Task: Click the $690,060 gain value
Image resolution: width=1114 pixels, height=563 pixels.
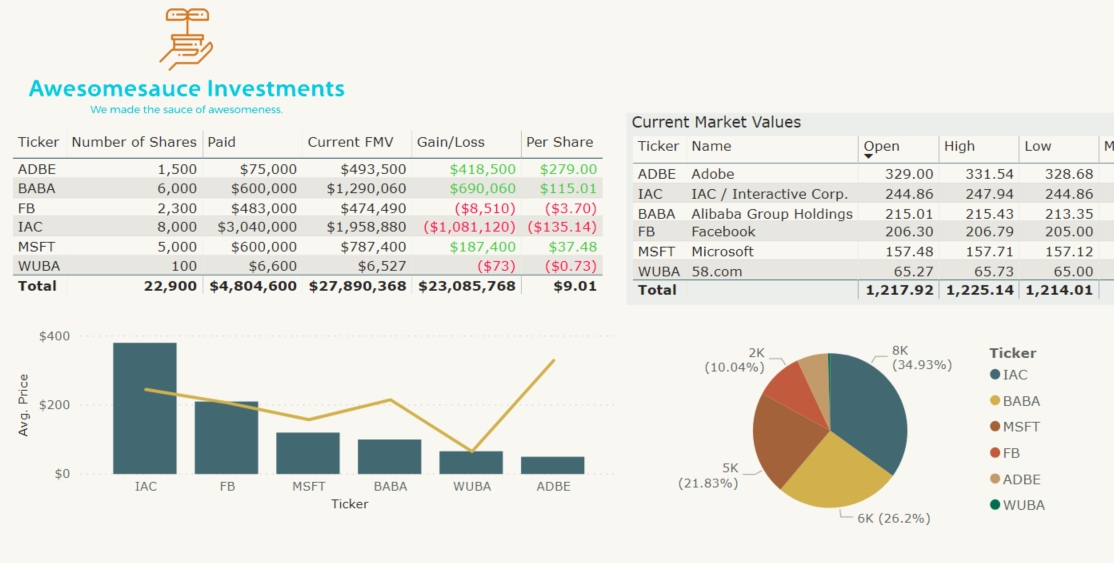Action: 482,188
